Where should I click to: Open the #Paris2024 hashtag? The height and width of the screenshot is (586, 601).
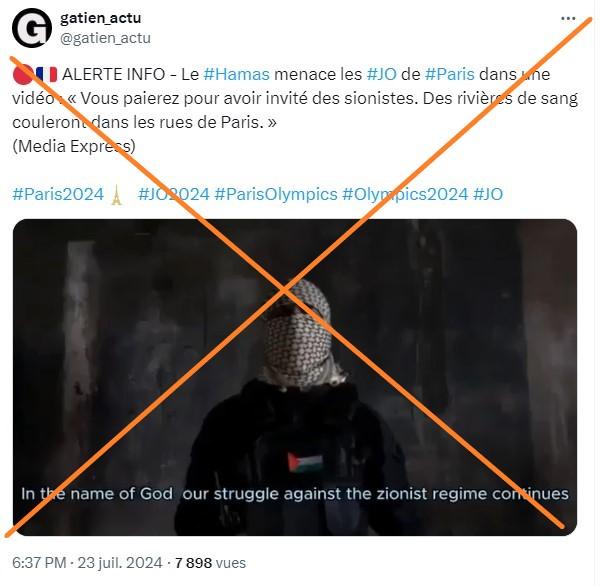(58, 194)
